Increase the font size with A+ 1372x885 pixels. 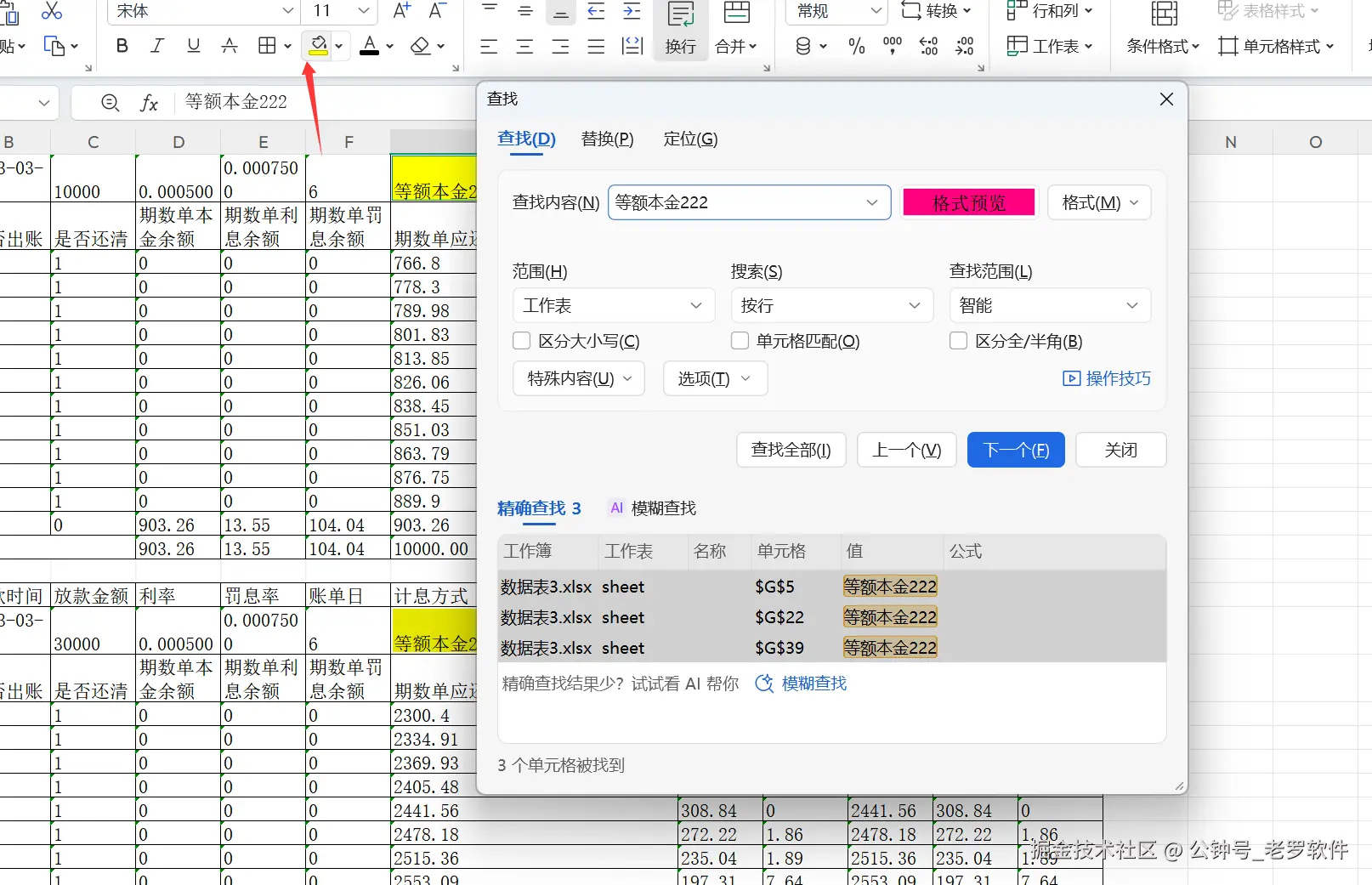click(x=402, y=10)
